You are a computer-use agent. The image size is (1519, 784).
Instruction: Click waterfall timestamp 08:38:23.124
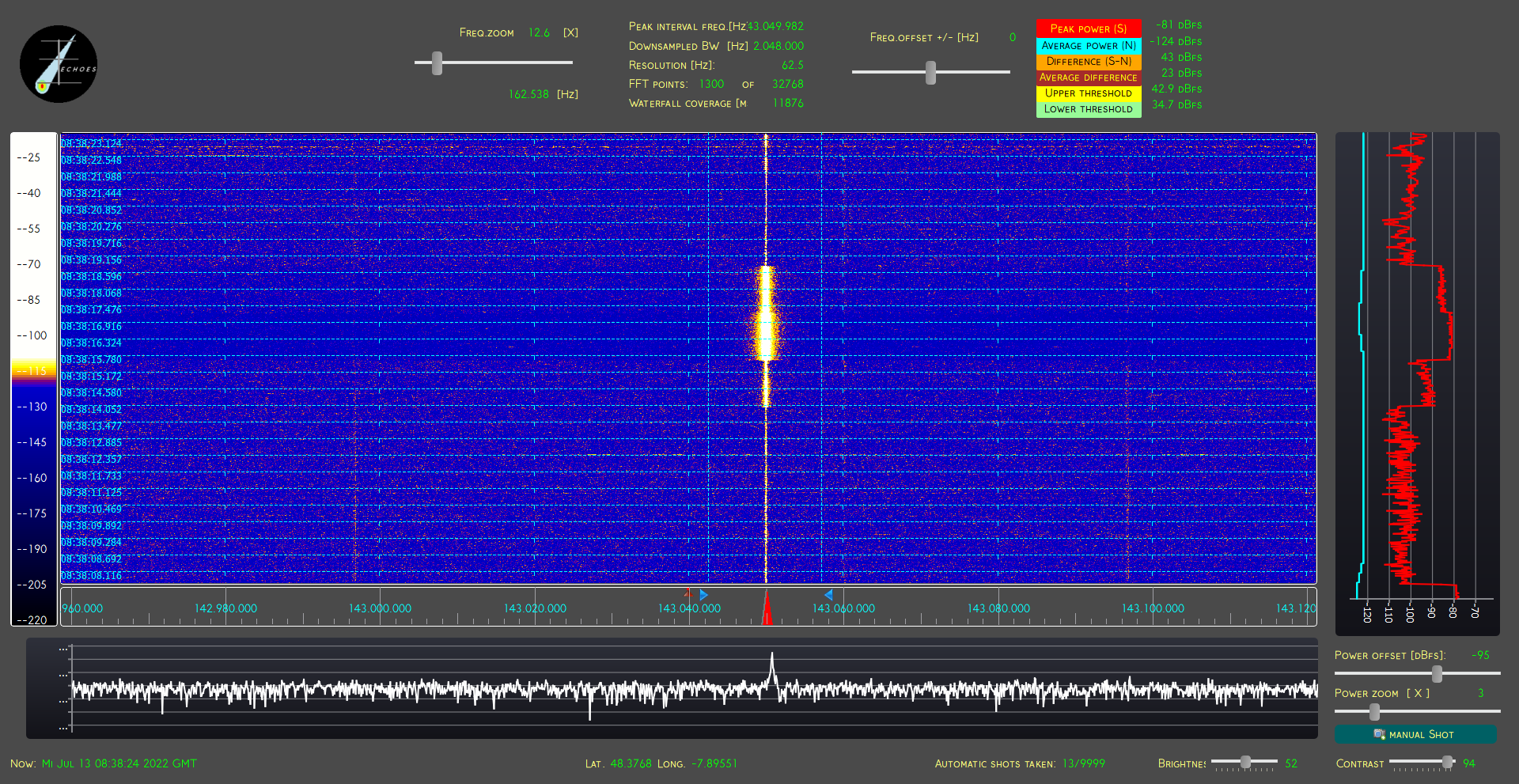92,143
